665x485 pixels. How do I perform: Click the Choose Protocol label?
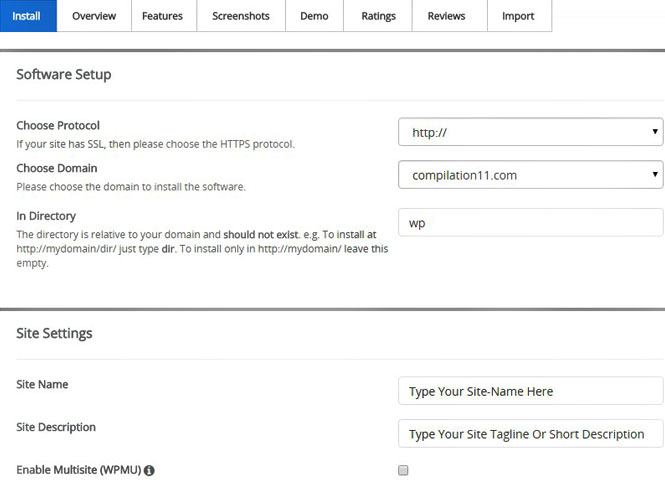(58, 126)
